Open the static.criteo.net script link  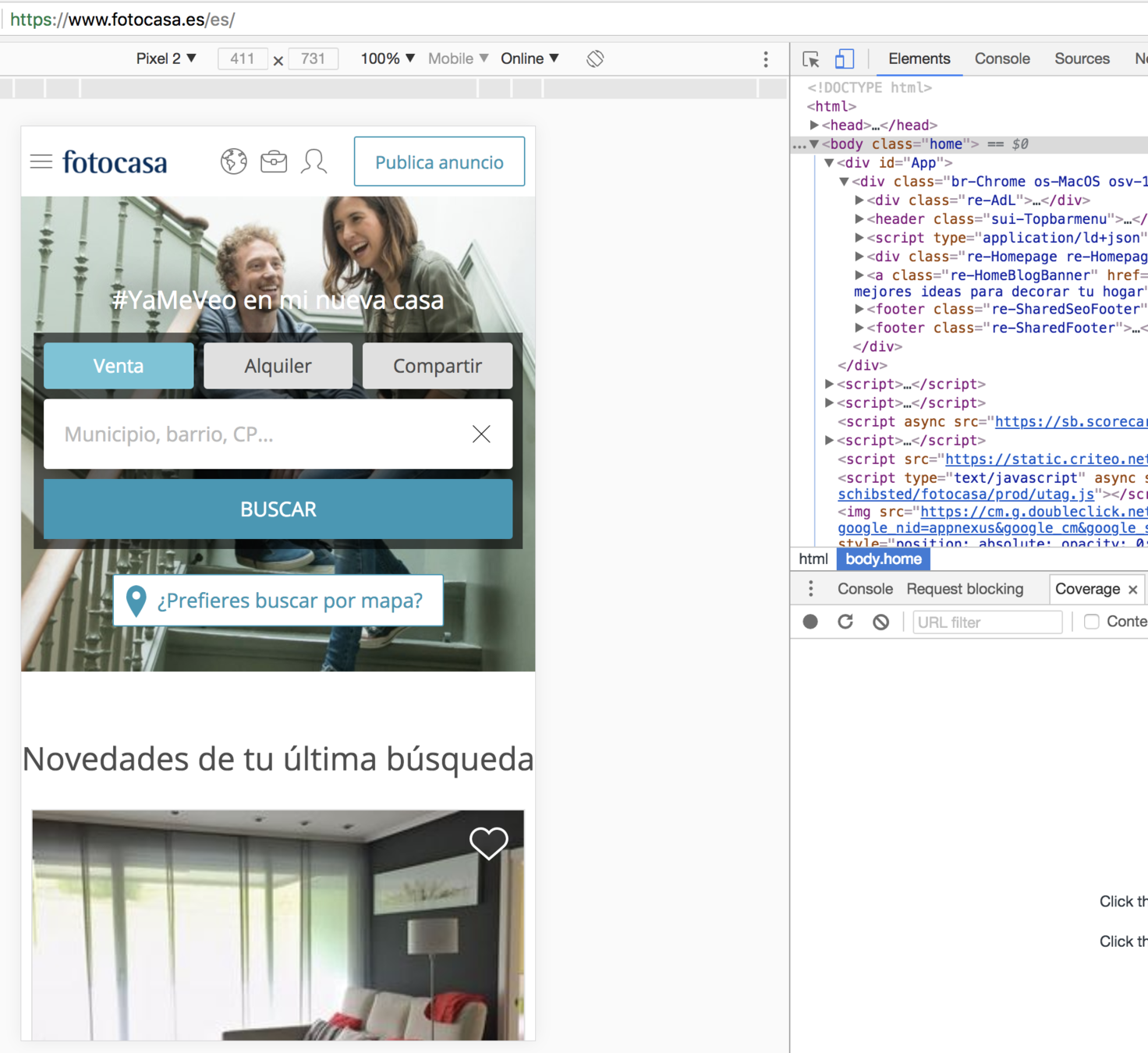click(1046, 459)
